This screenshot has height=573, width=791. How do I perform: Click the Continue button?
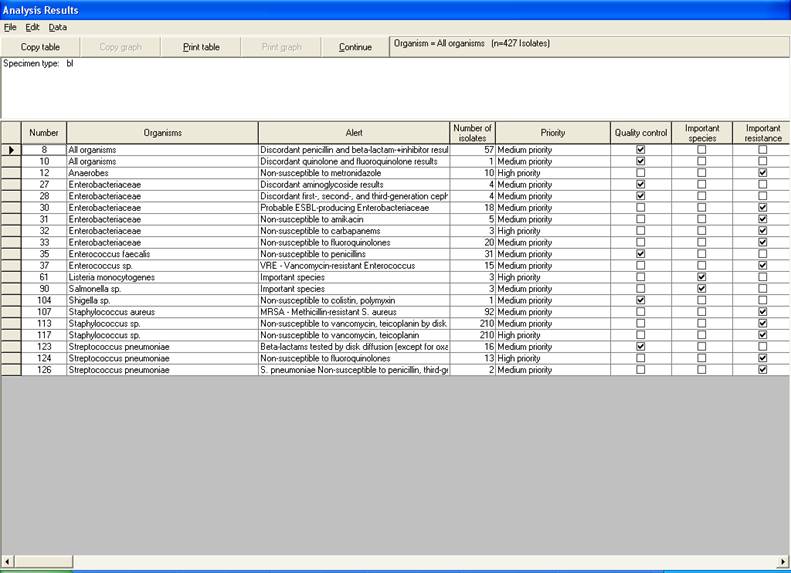pos(355,47)
